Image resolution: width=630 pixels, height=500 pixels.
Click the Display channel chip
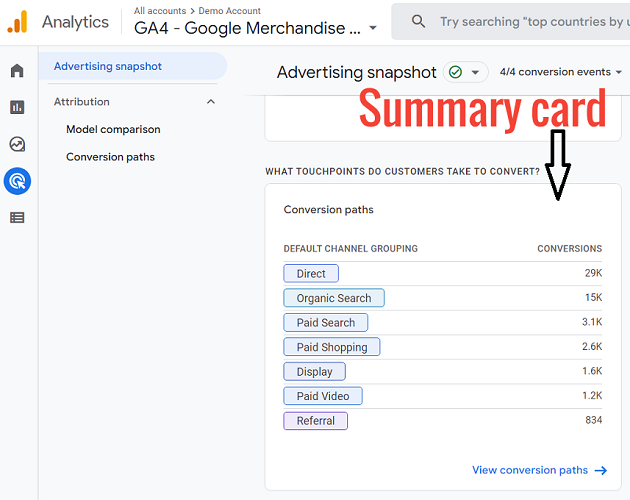pyautogui.click(x=314, y=371)
